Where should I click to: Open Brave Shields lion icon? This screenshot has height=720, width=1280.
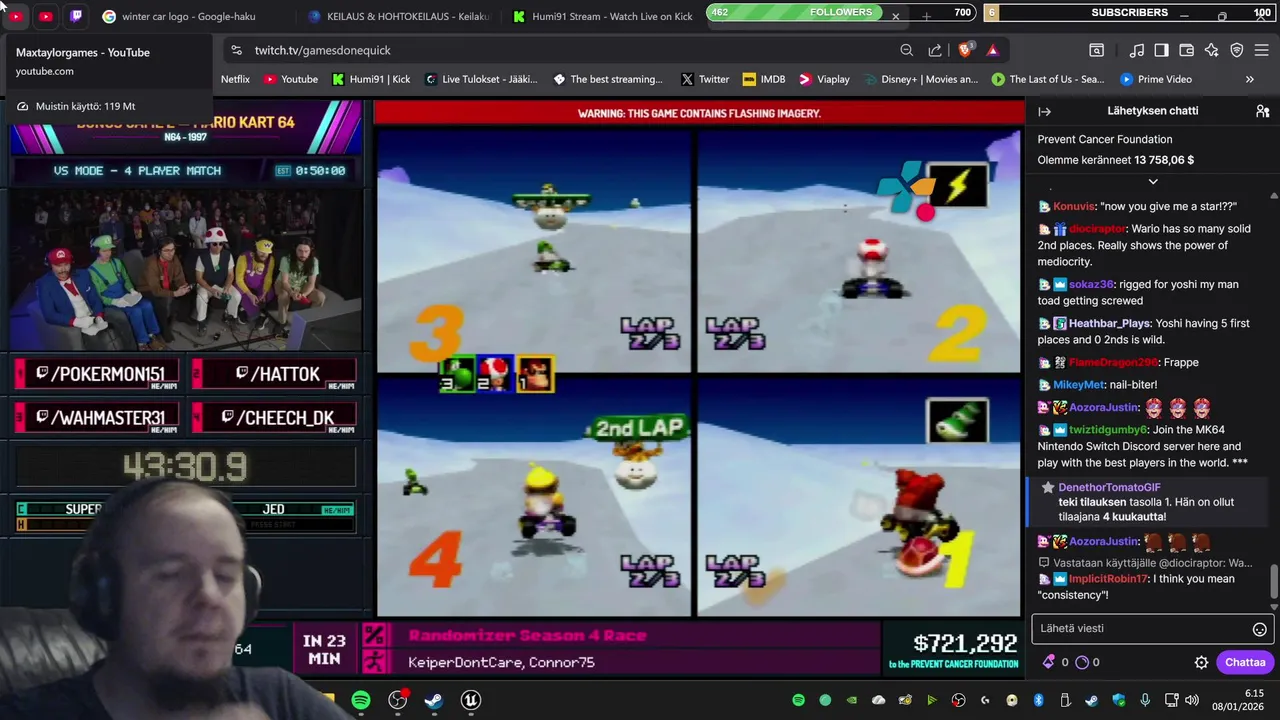pos(965,50)
